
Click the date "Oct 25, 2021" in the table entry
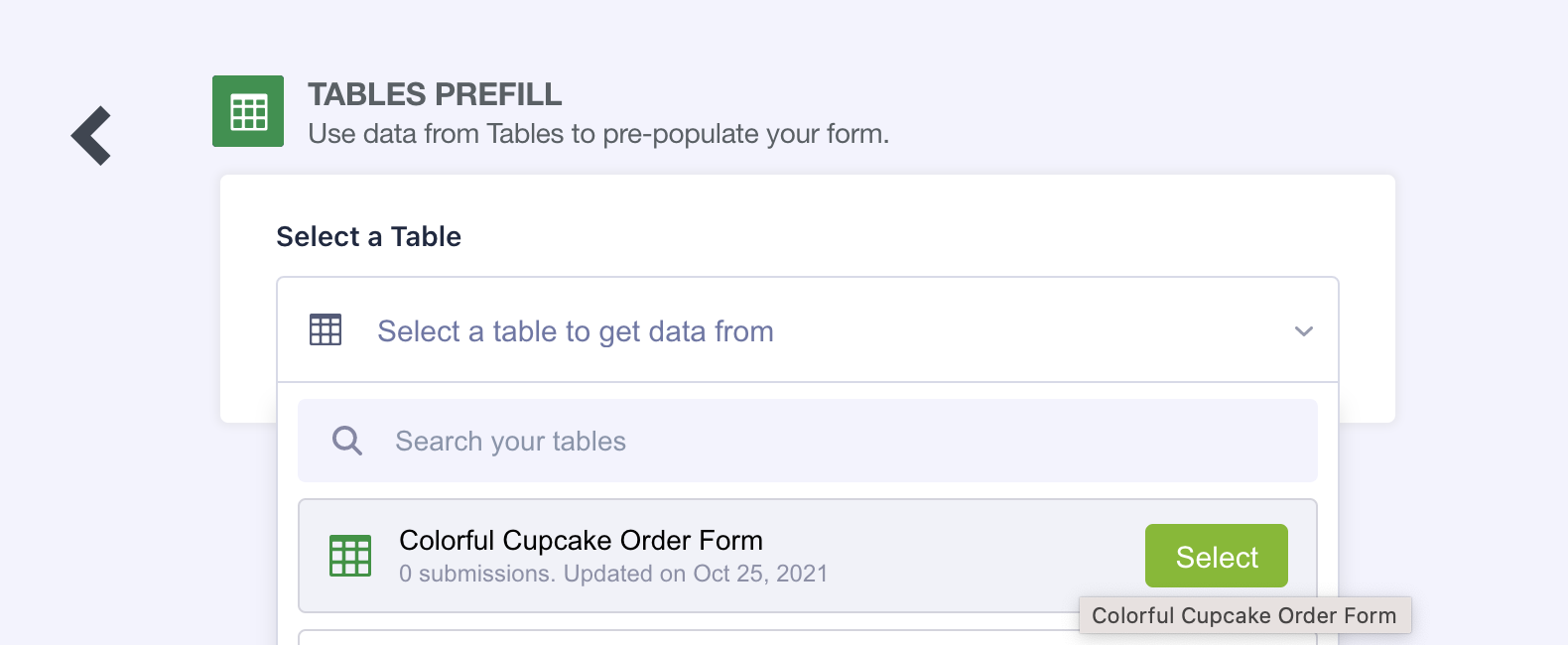[x=760, y=574]
